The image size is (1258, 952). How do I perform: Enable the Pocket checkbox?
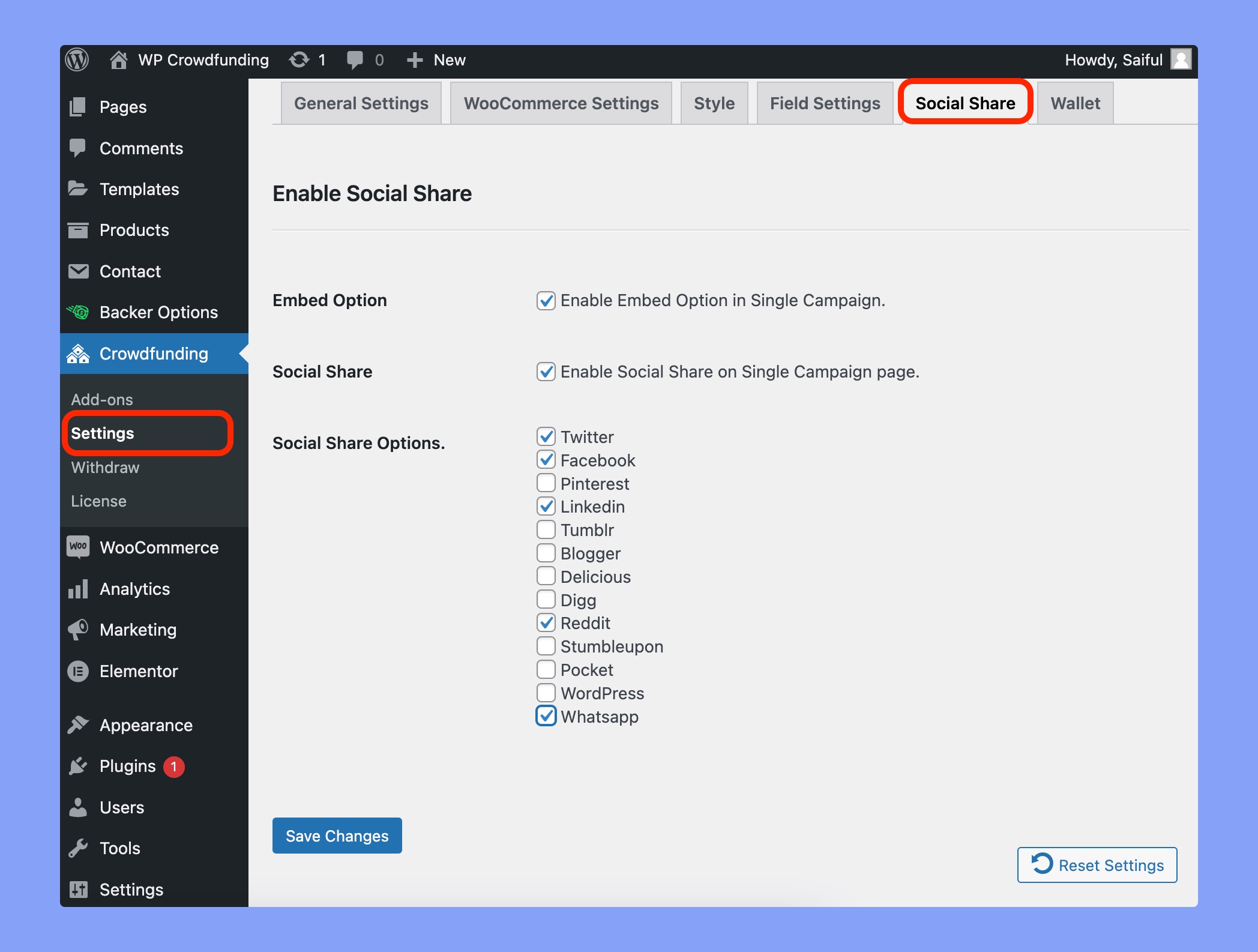(546, 669)
